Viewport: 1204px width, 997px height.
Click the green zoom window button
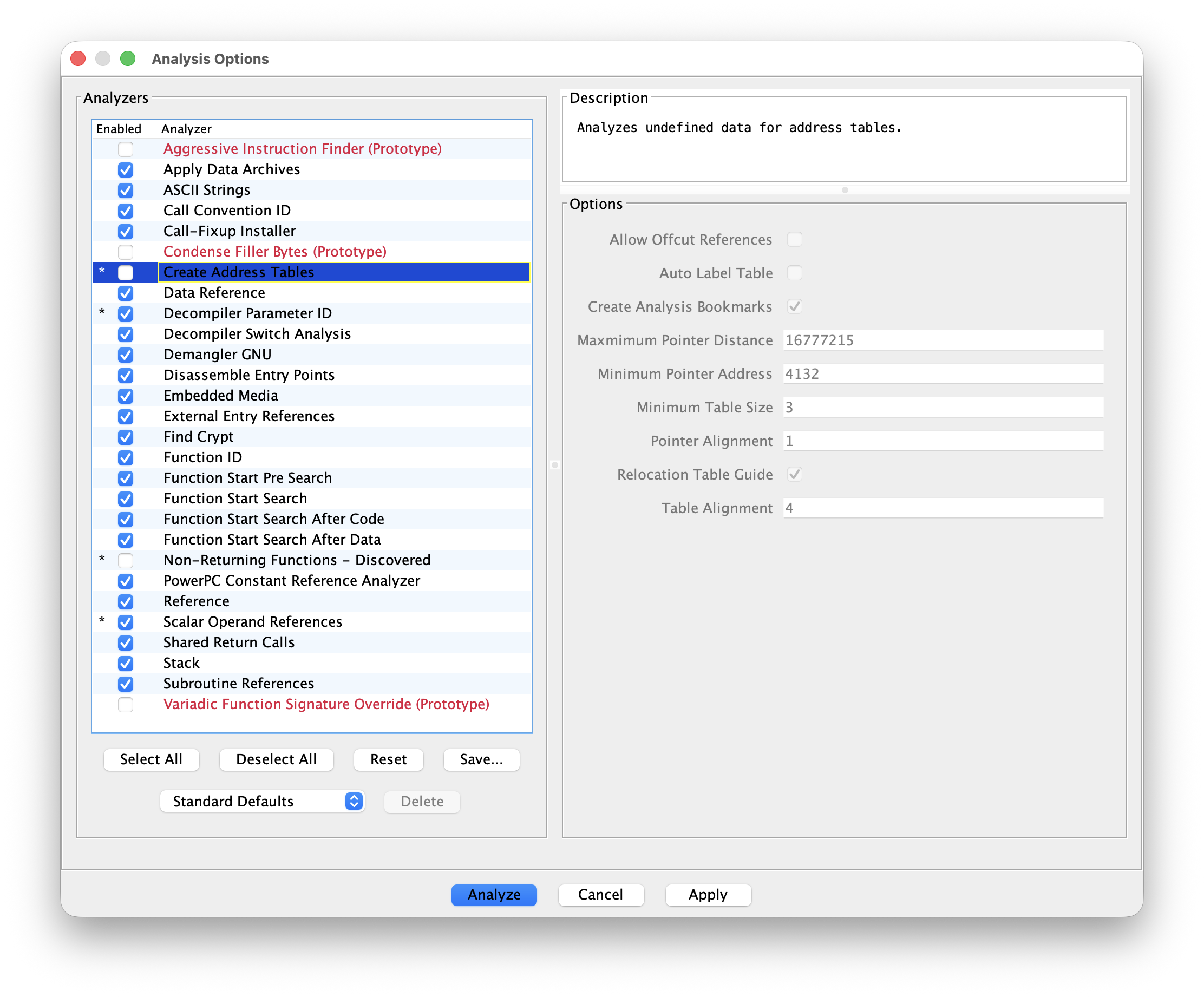point(128,58)
